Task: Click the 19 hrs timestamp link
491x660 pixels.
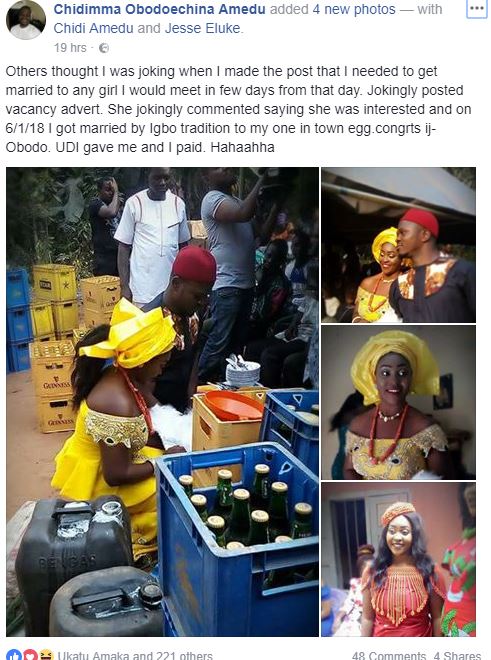Action: [70, 48]
